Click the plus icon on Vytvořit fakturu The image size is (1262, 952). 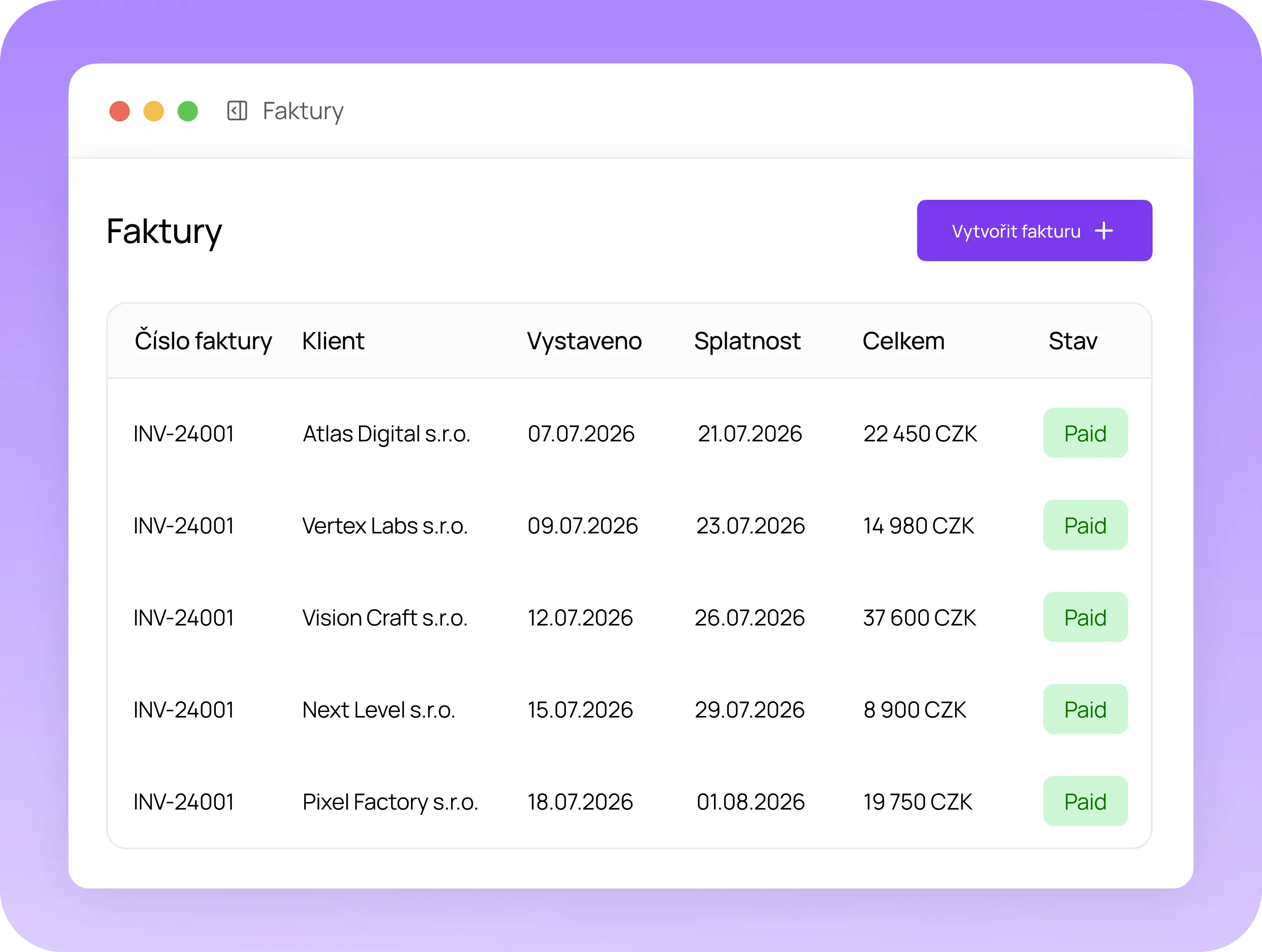[x=1104, y=231]
